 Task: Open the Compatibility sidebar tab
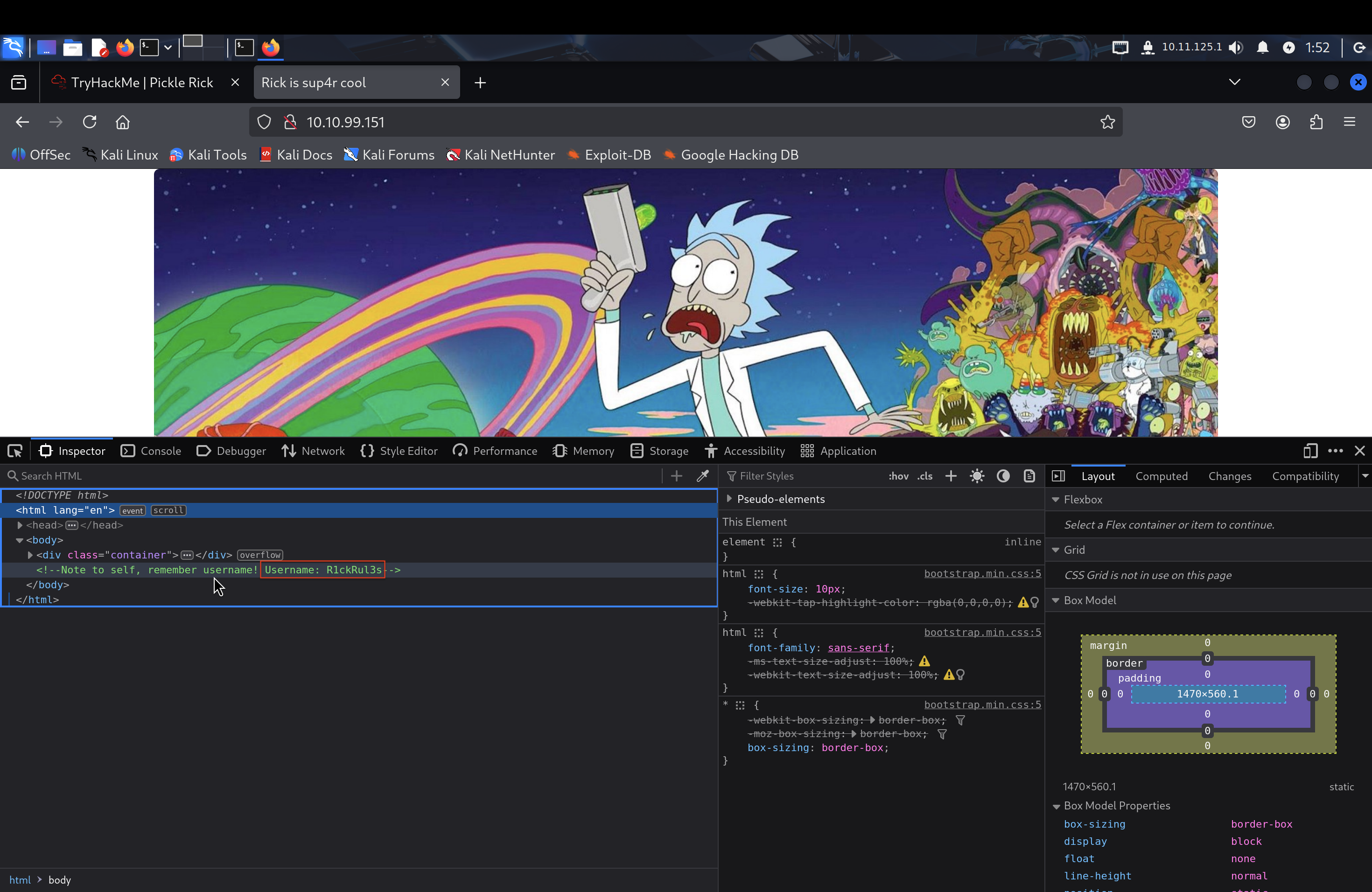coord(1305,476)
